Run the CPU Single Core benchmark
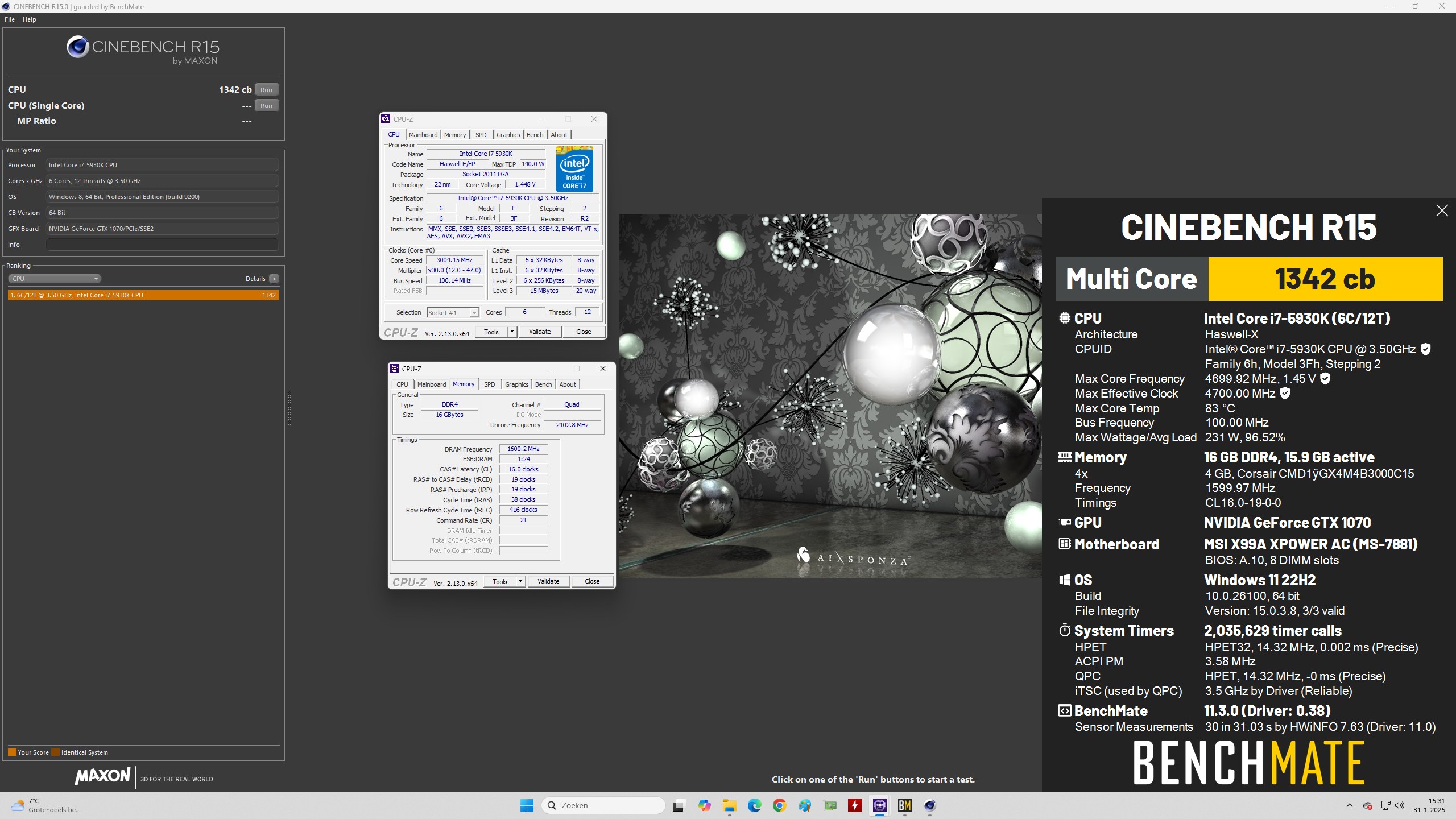Viewport: 1456px width, 819px height. pos(266,105)
